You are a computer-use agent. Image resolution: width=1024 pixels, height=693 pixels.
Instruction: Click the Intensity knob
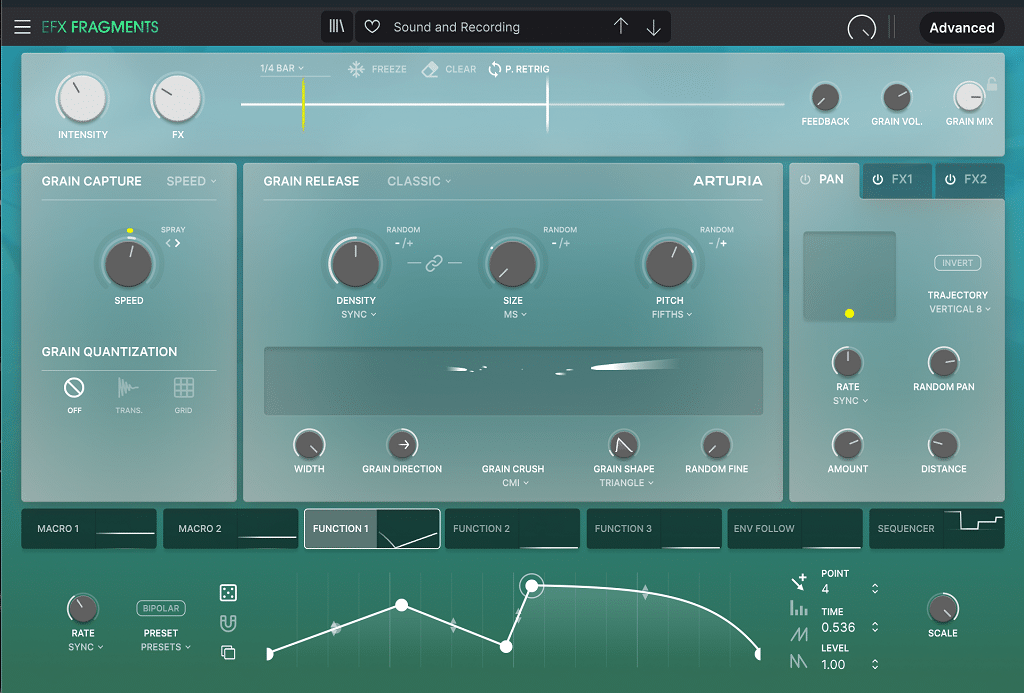(x=82, y=99)
